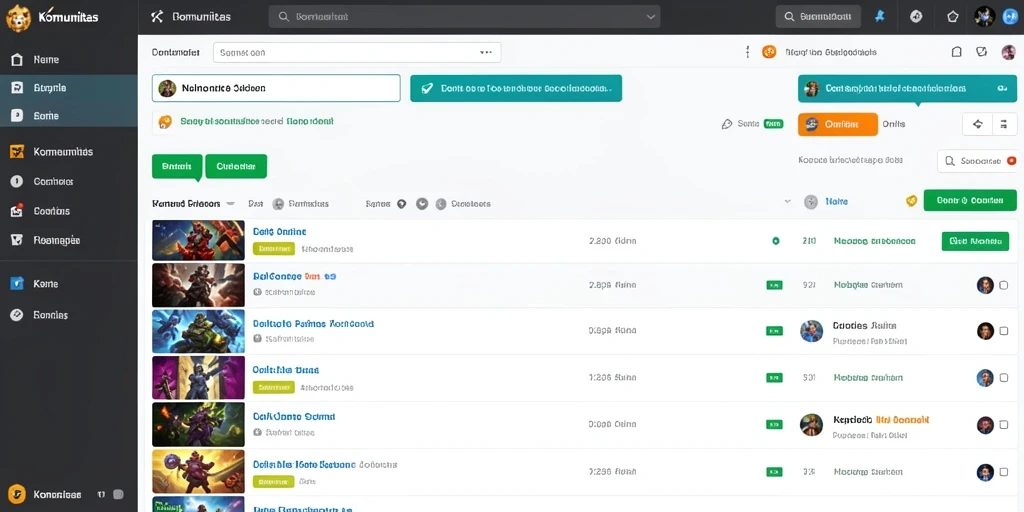Viewport: 1024px width, 512px height.
Task: Open the vertical three-dot menu by the orange round icon
Action: 747,52
